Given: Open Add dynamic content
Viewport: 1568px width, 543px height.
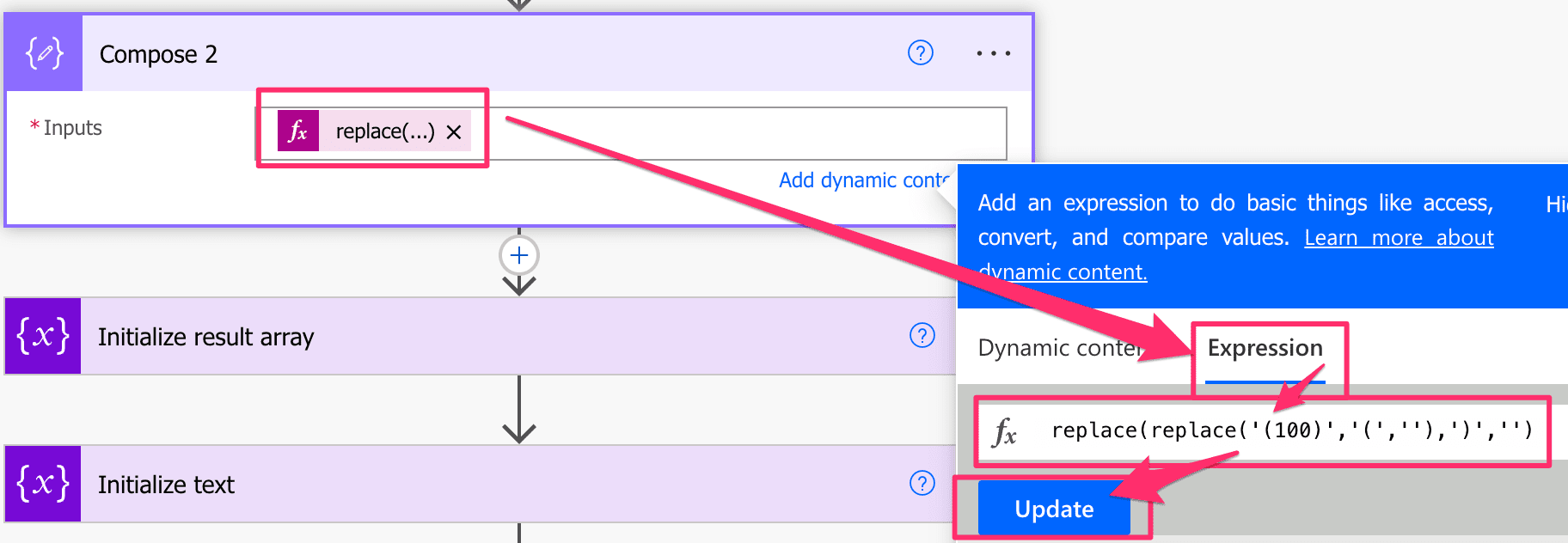Looking at the screenshot, I should click(861, 180).
